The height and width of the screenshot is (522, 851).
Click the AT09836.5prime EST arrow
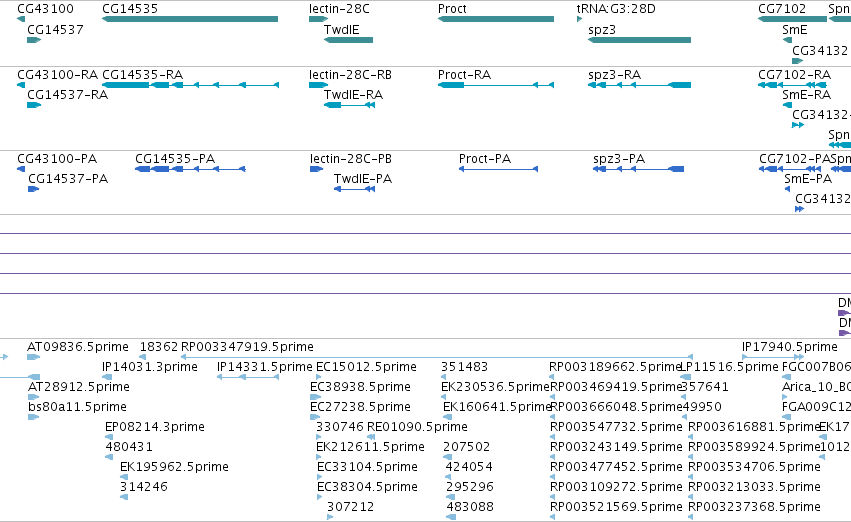point(34,357)
